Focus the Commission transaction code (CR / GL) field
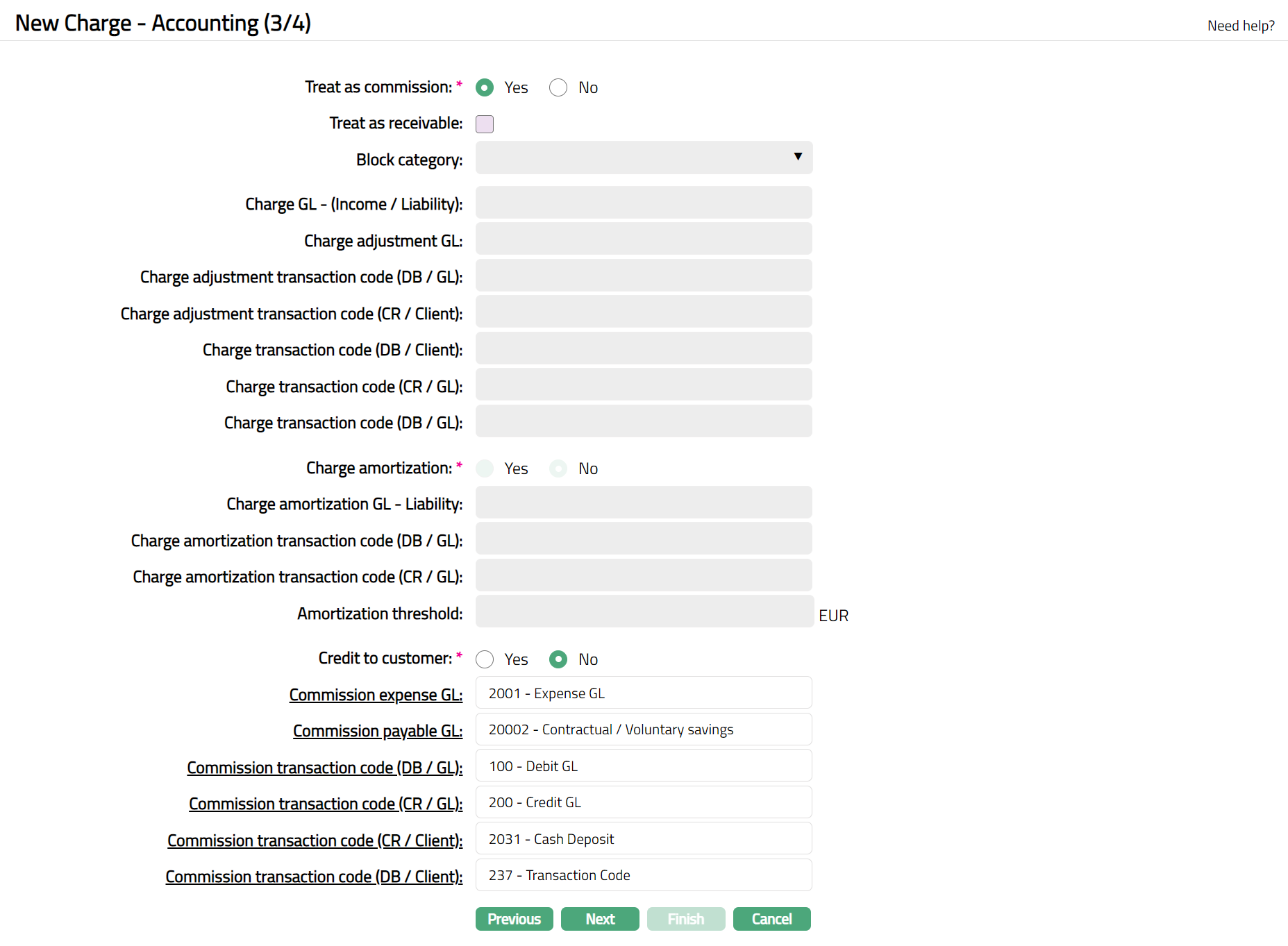Image resolution: width=1288 pixels, height=946 pixels. [x=644, y=802]
